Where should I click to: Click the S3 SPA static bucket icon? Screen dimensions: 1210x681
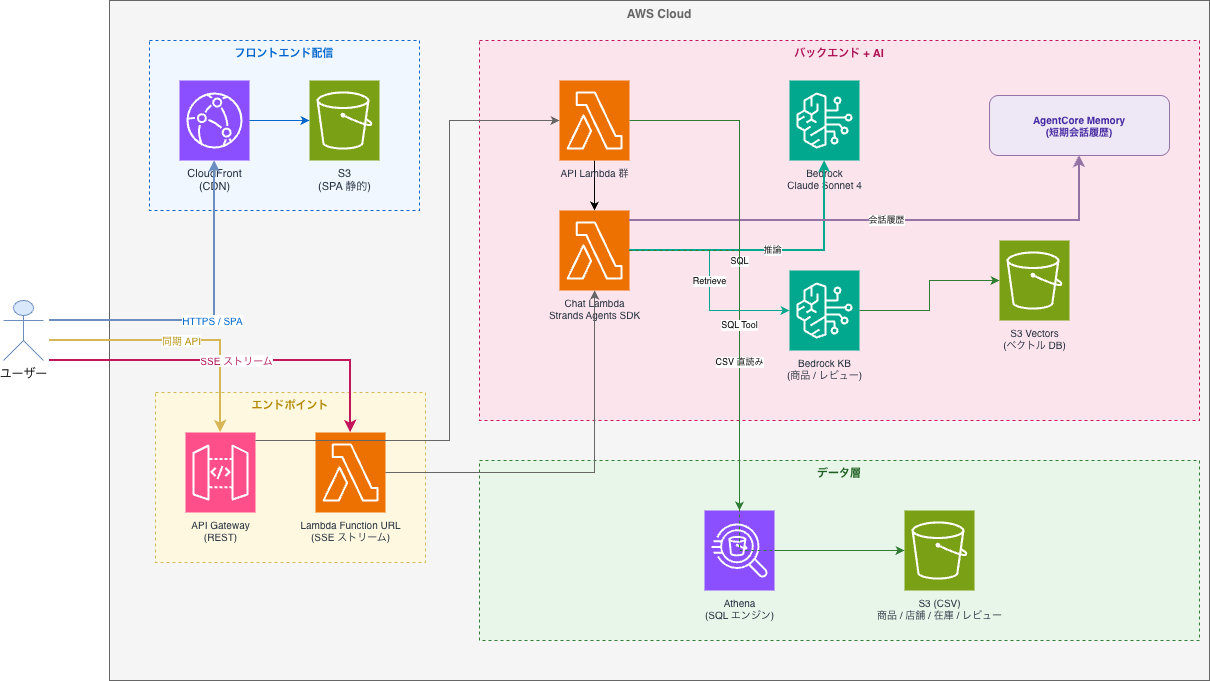tap(345, 120)
